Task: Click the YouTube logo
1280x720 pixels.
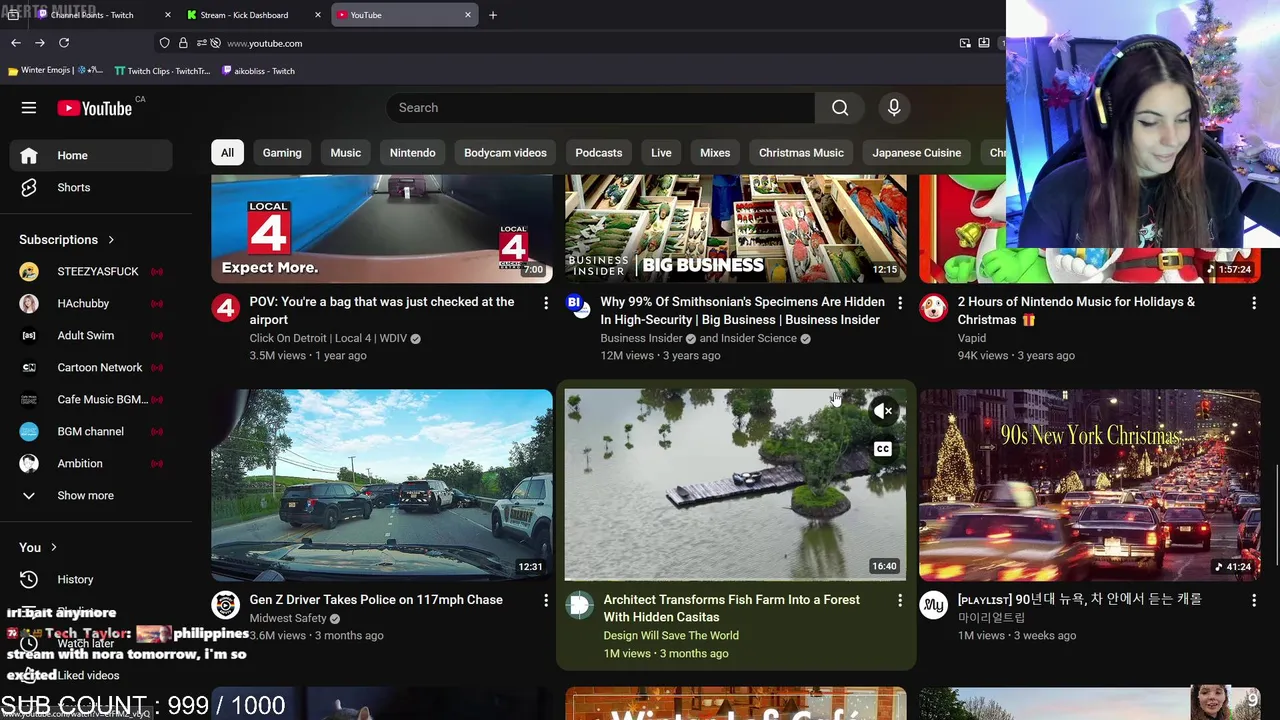Action: pos(95,108)
